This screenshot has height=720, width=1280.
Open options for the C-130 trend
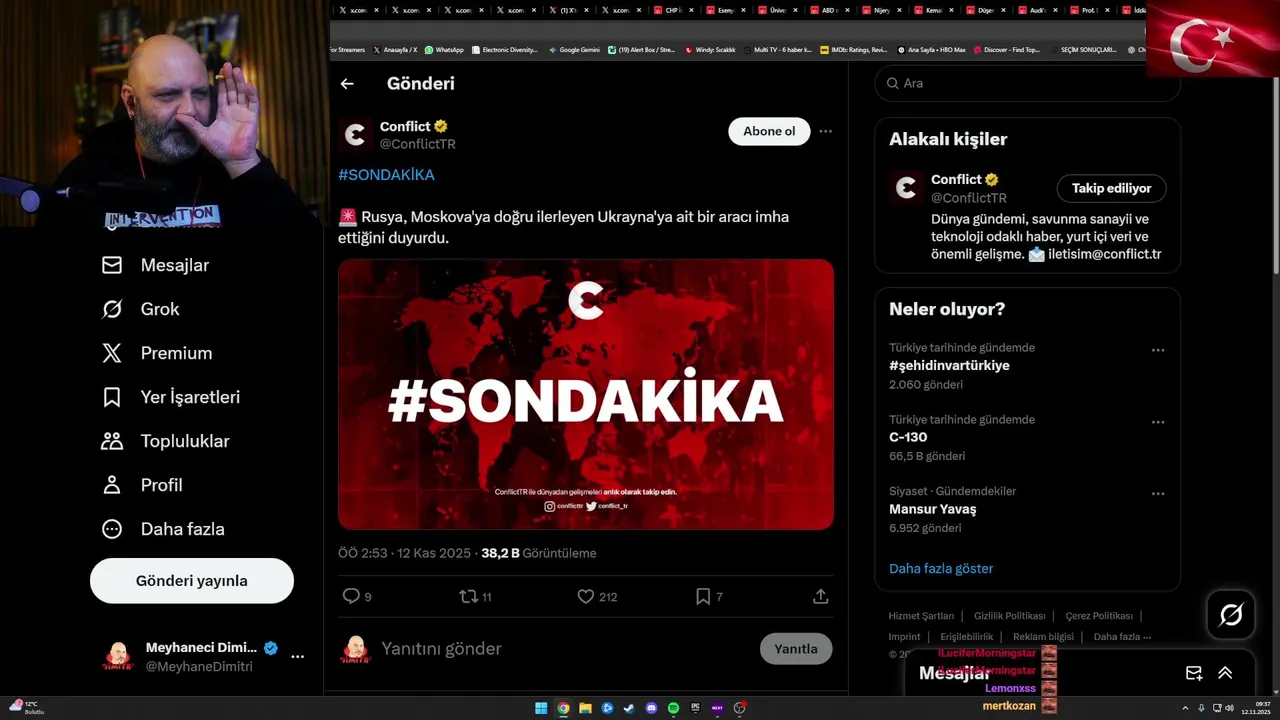coord(1158,422)
